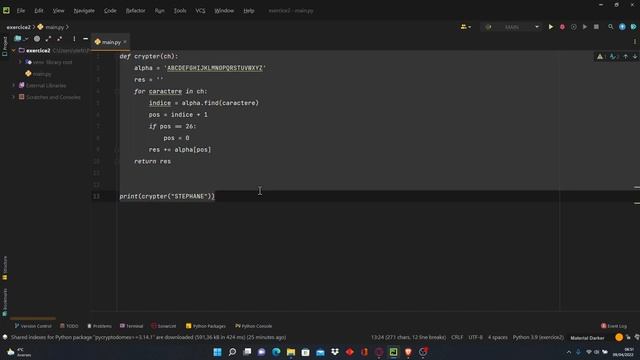Open SonarLint tool window
This screenshot has height=360, width=640.
point(164,326)
